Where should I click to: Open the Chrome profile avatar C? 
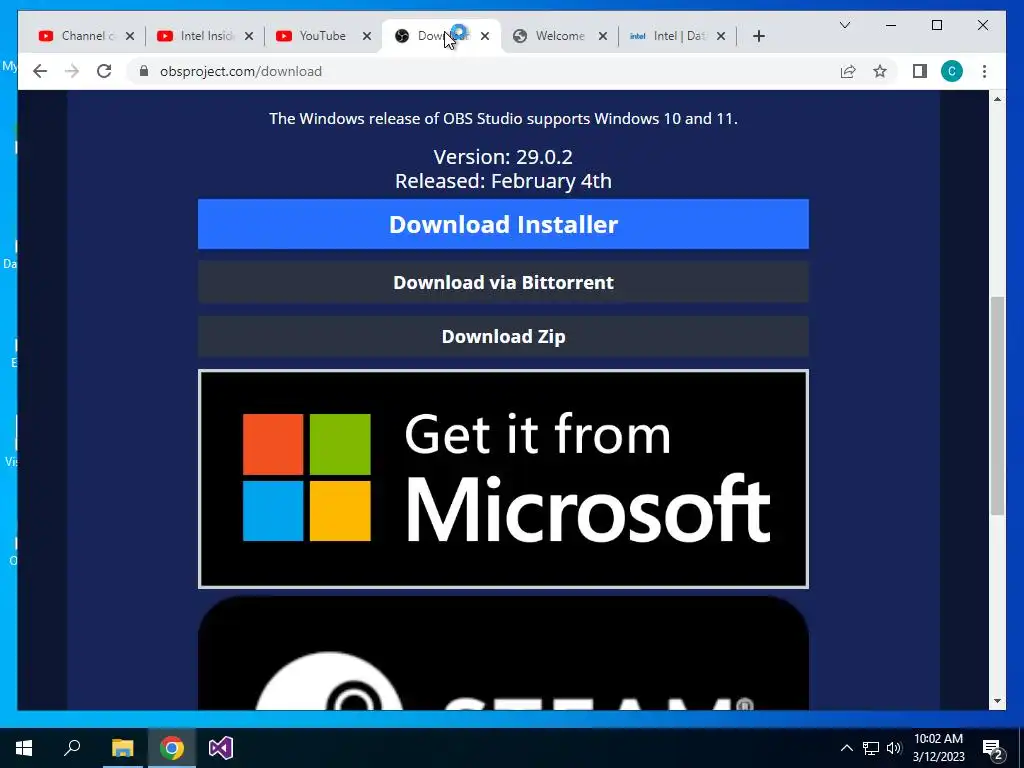click(x=952, y=71)
